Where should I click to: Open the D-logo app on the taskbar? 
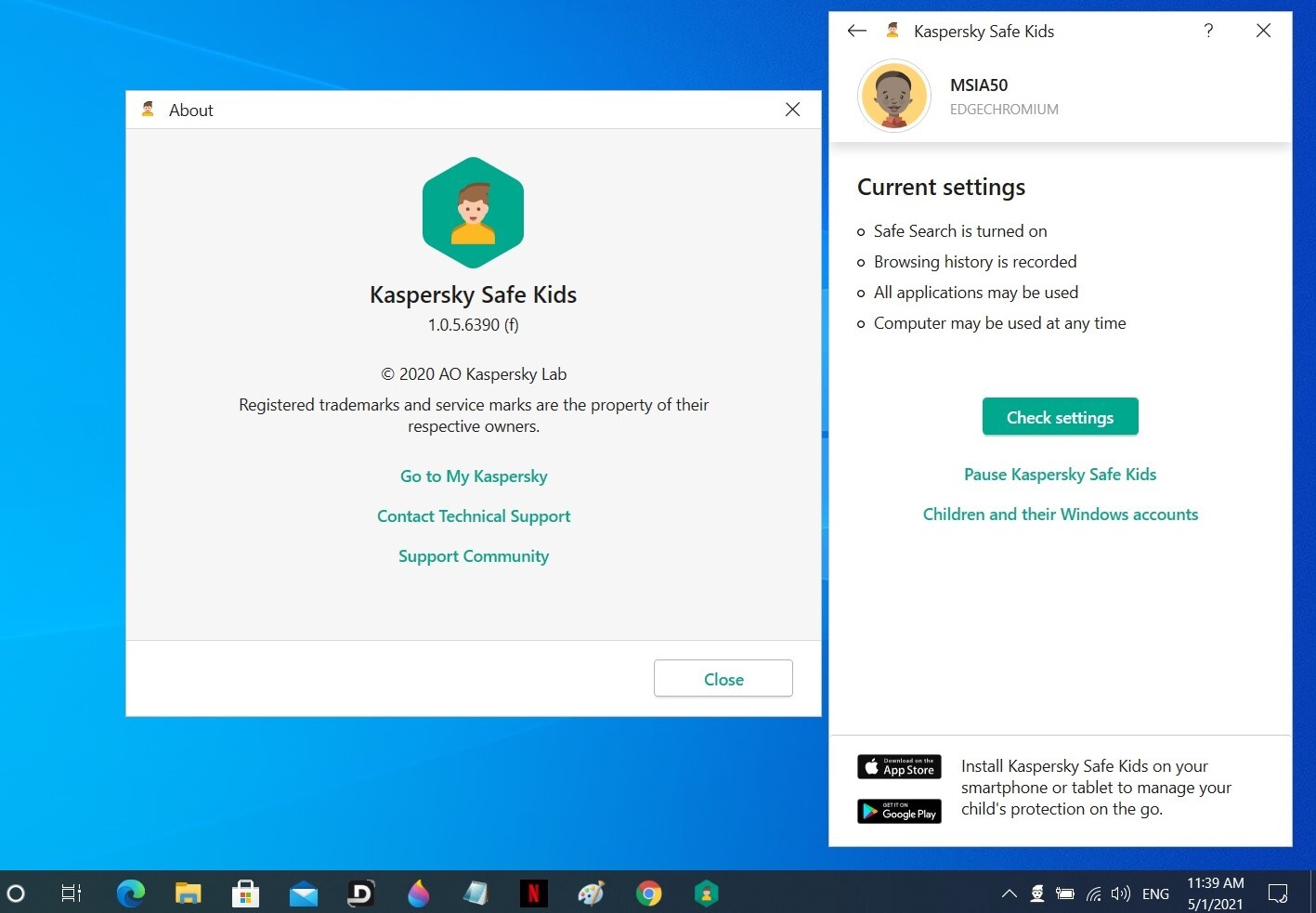coord(361,893)
